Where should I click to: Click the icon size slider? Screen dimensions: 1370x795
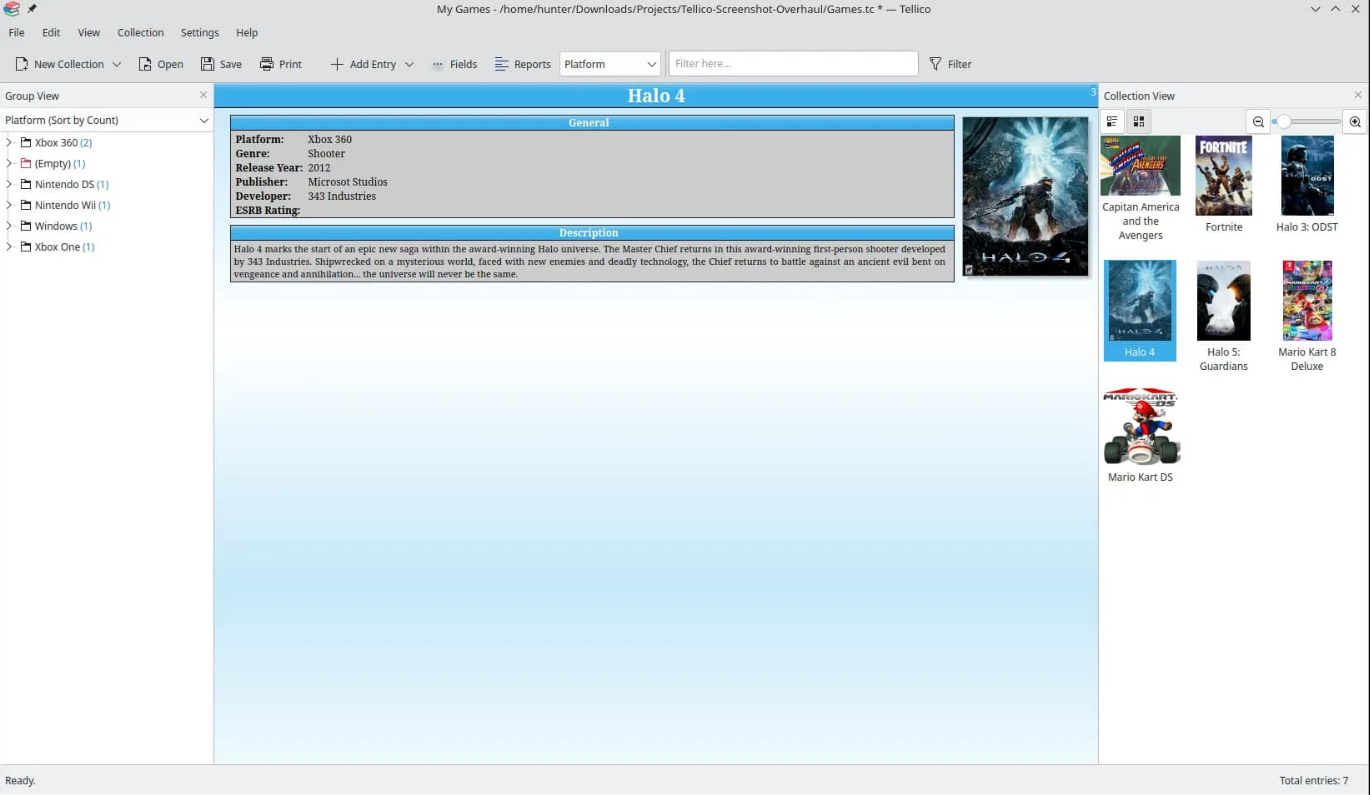[1307, 122]
